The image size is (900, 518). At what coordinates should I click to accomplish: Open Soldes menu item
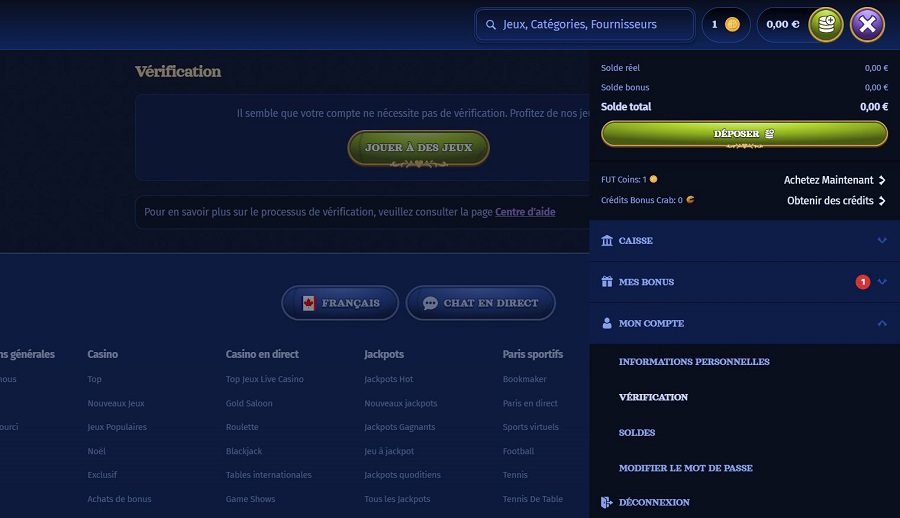tap(637, 433)
